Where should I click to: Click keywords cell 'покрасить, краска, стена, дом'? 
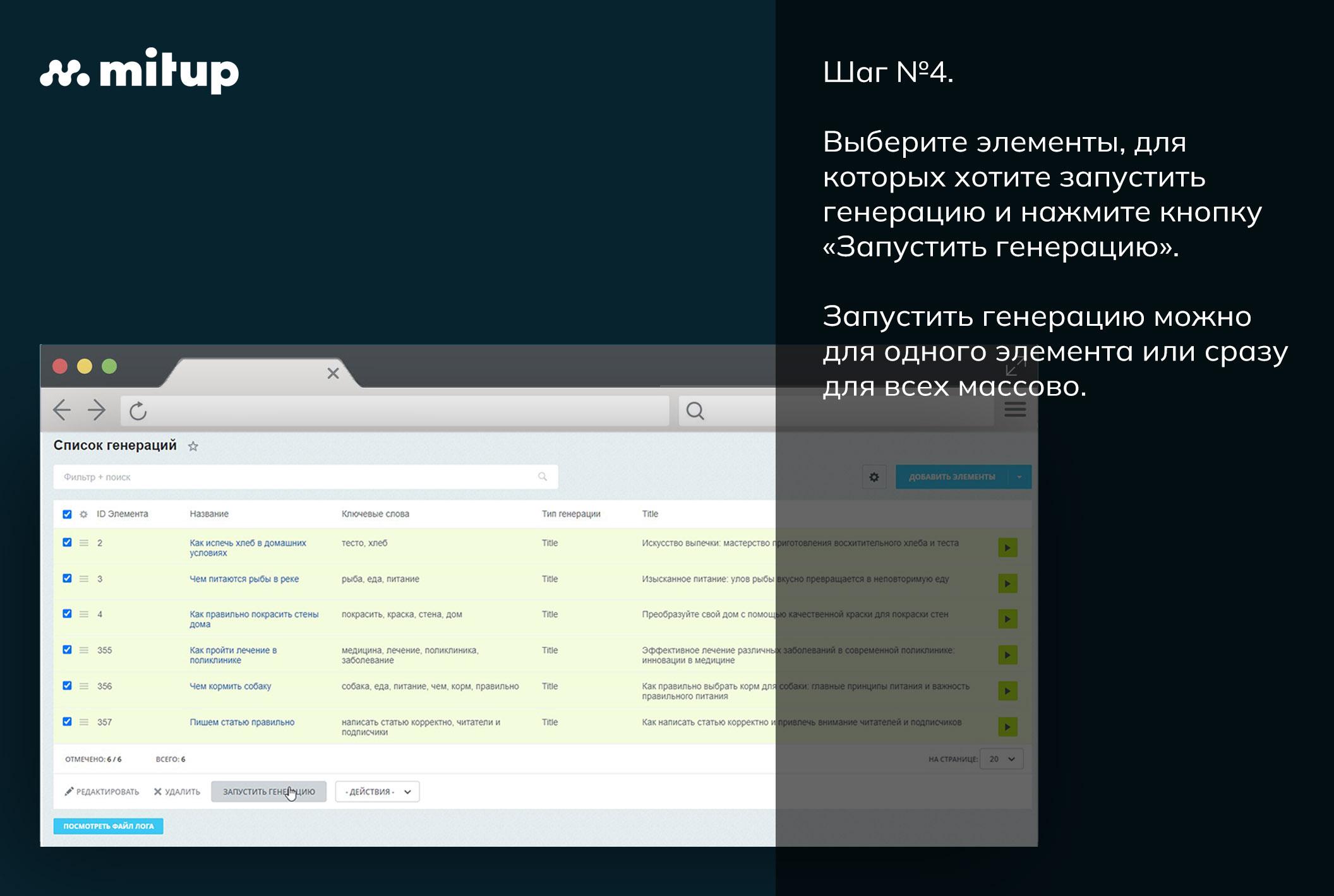pos(402,614)
